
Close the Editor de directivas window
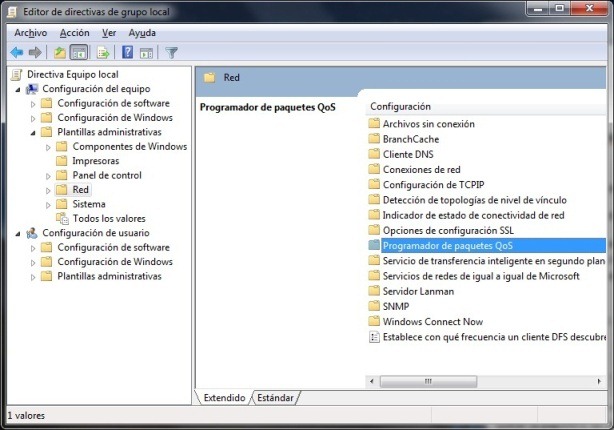click(x=589, y=8)
